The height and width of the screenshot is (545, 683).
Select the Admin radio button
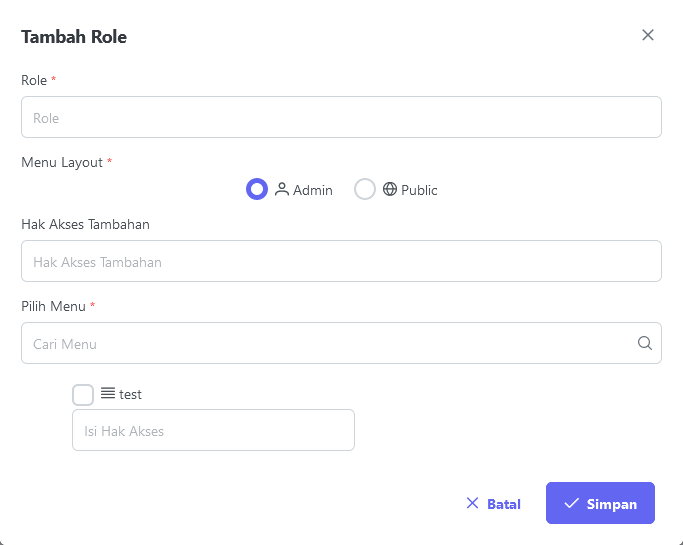click(257, 189)
